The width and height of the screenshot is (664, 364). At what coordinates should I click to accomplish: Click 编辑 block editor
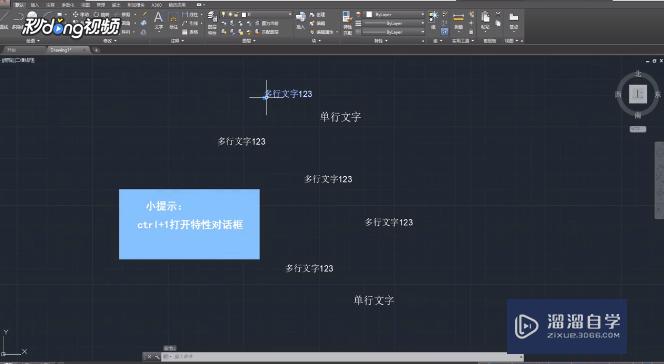coord(318,23)
